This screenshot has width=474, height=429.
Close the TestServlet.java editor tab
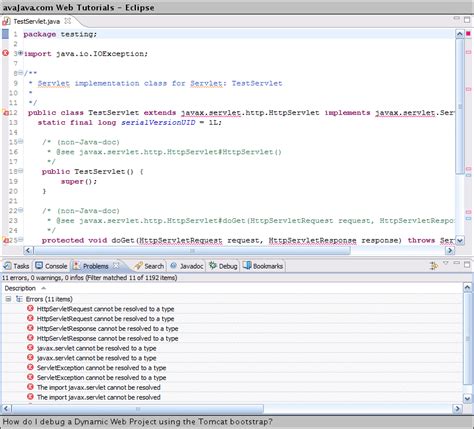(68, 21)
